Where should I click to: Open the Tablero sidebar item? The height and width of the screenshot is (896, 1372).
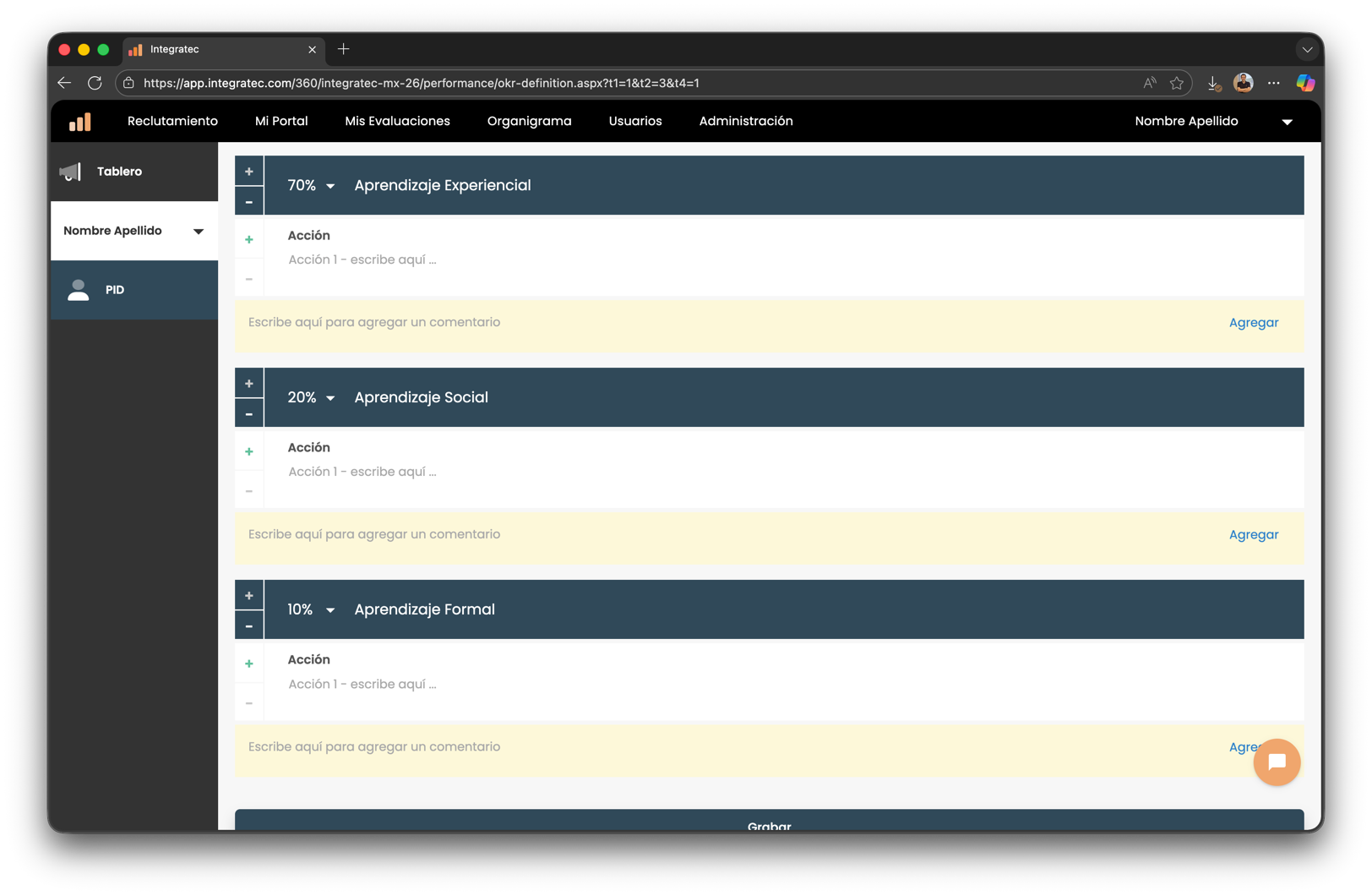coord(134,172)
